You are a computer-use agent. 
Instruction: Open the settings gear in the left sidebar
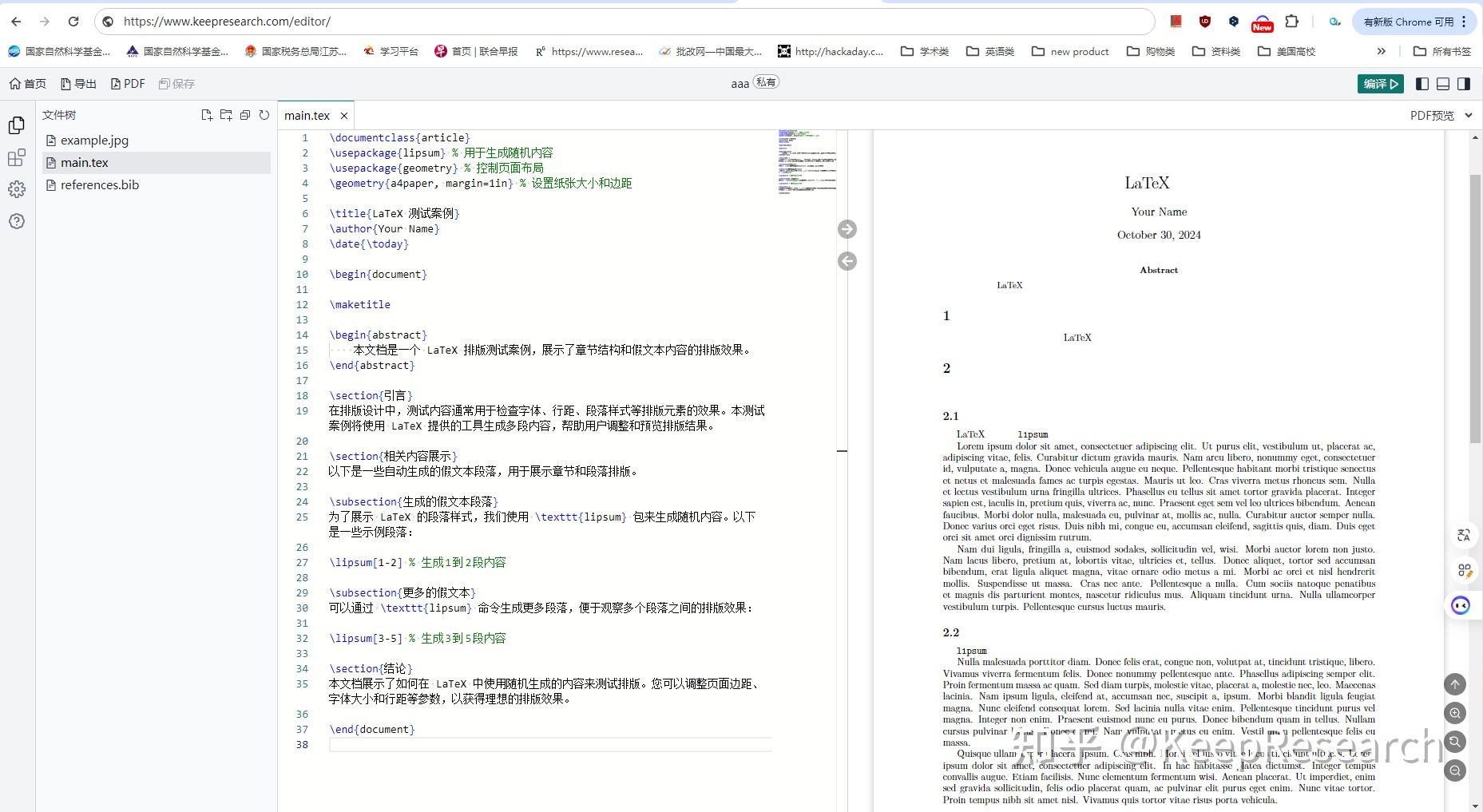pyautogui.click(x=17, y=189)
